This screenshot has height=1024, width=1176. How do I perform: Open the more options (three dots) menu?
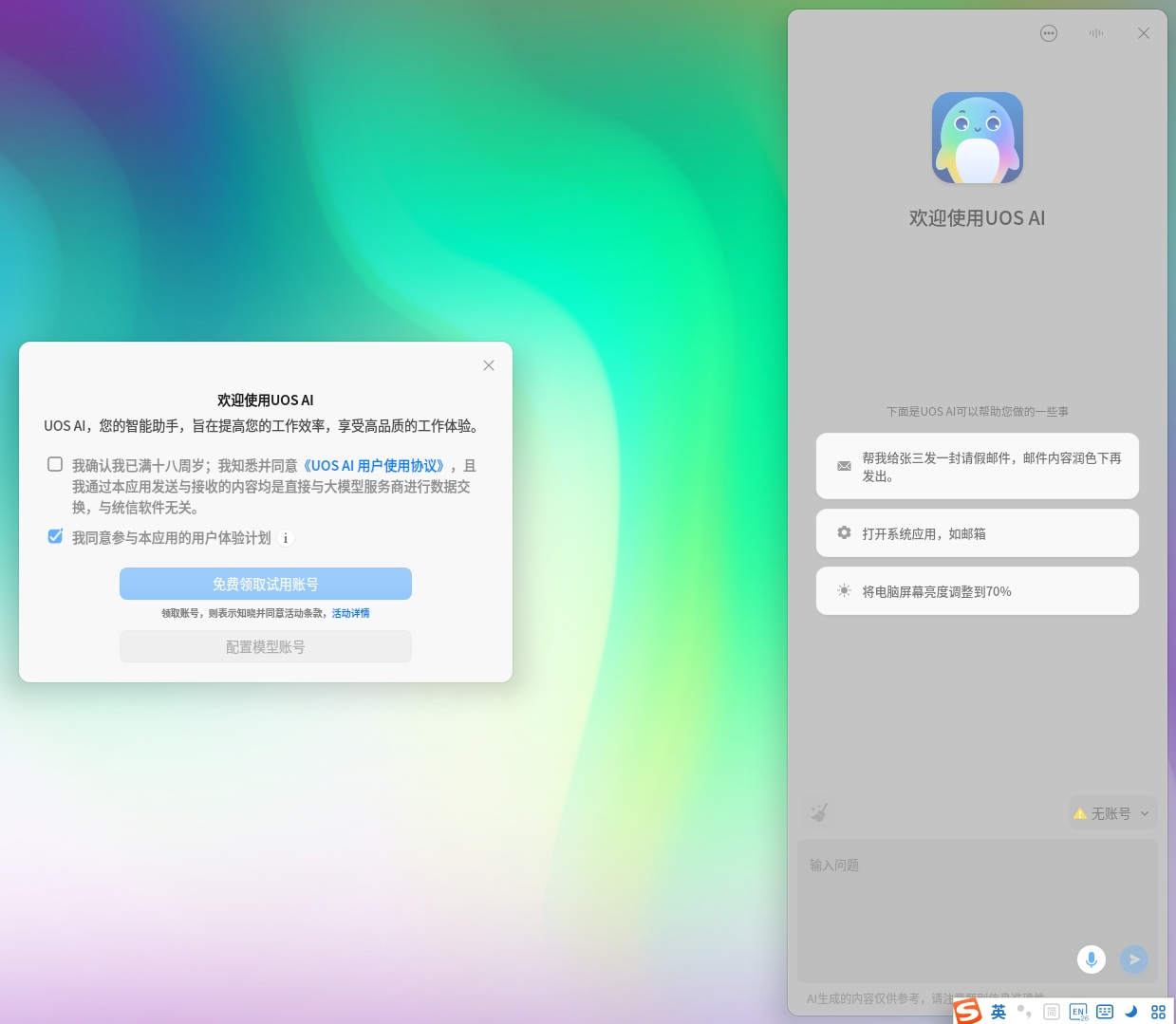[1049, 33]
